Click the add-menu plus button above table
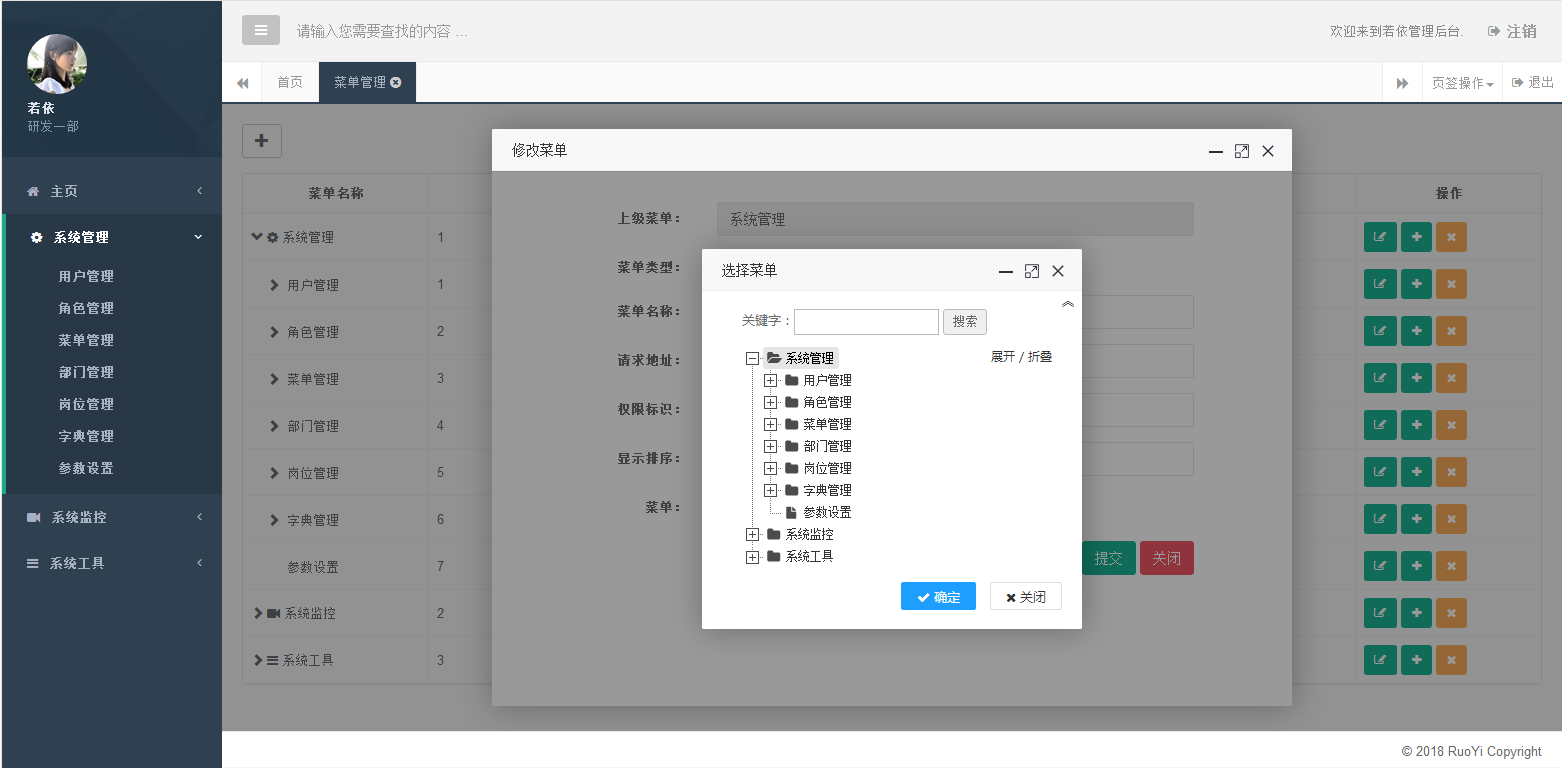Image resolution: width=1562 pixels, height=768 pixels. pyautogui.click(x=262, y=141)
